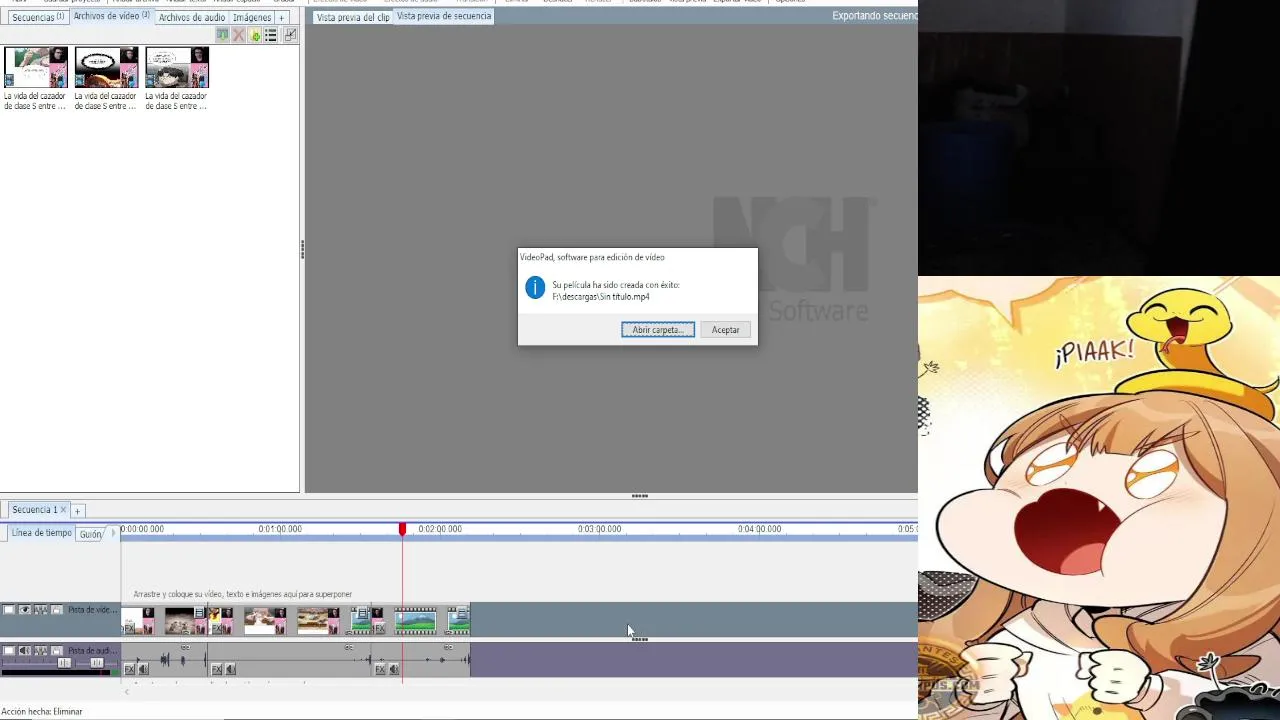Click the 'Exportando secuenc' status text
1280x720 pixels.
click(875, 16)
